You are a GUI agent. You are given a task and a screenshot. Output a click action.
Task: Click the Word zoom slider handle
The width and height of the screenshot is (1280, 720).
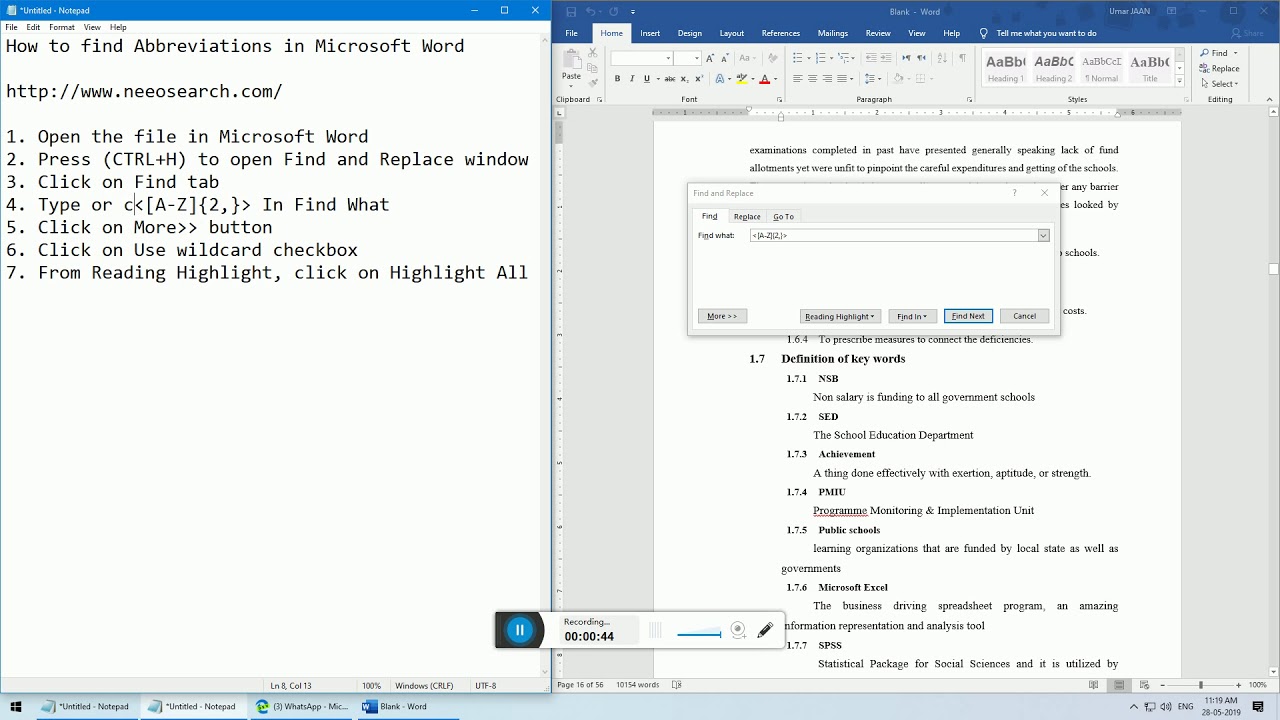pos(1200,685)
